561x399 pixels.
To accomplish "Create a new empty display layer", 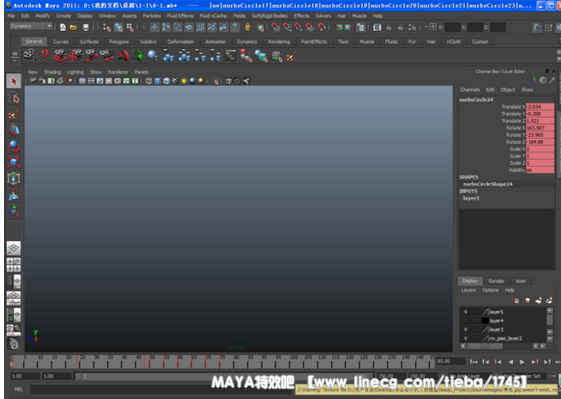I will [538, 301].
